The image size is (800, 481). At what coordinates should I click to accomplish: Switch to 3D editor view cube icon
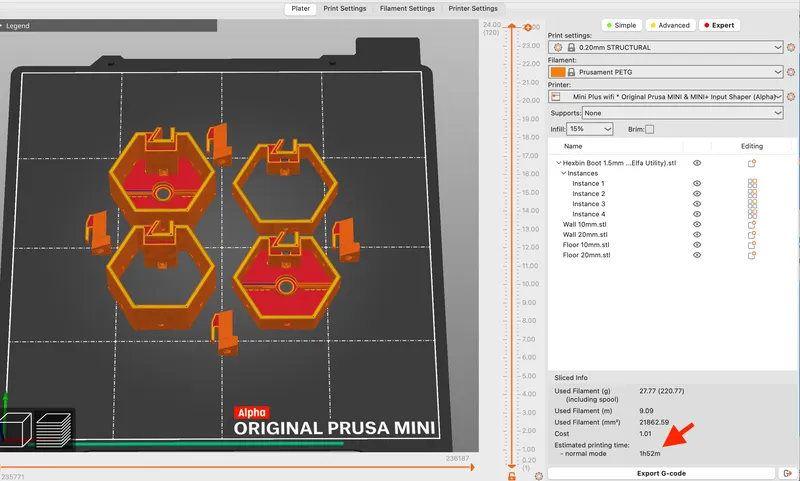[15, 429]
